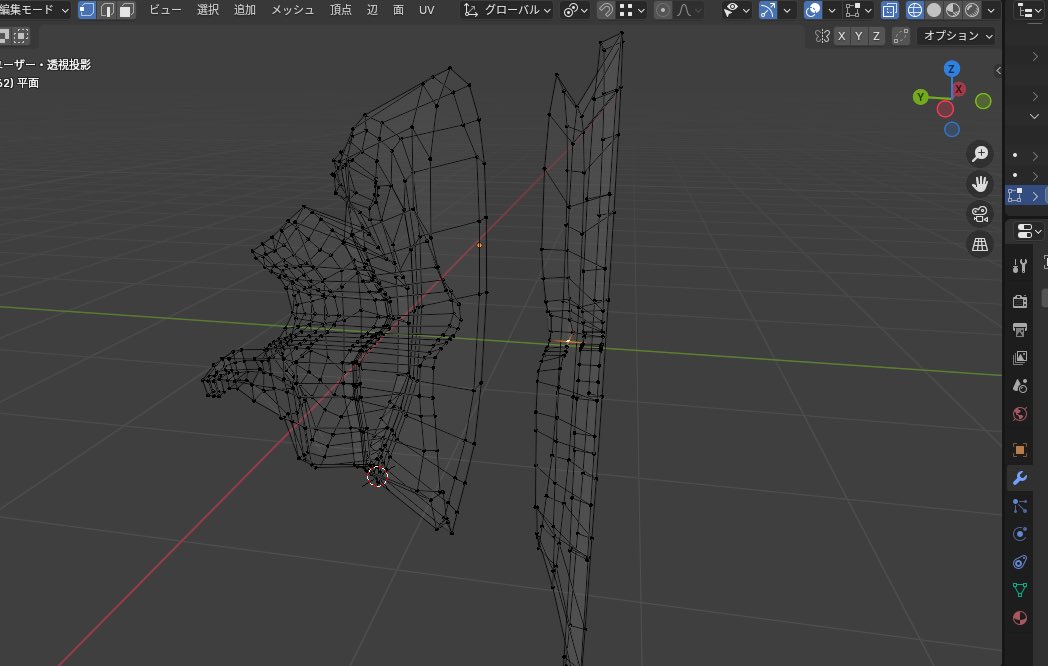Open snapping options dropdown
This screenshot has height=666, width=1048.
(x=632, y=10)
